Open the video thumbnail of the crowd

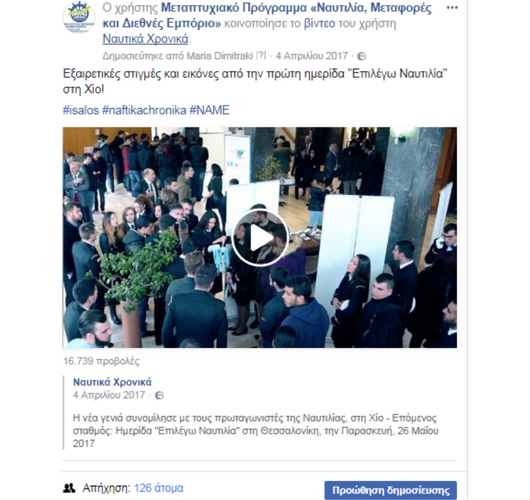pos(260,238)
